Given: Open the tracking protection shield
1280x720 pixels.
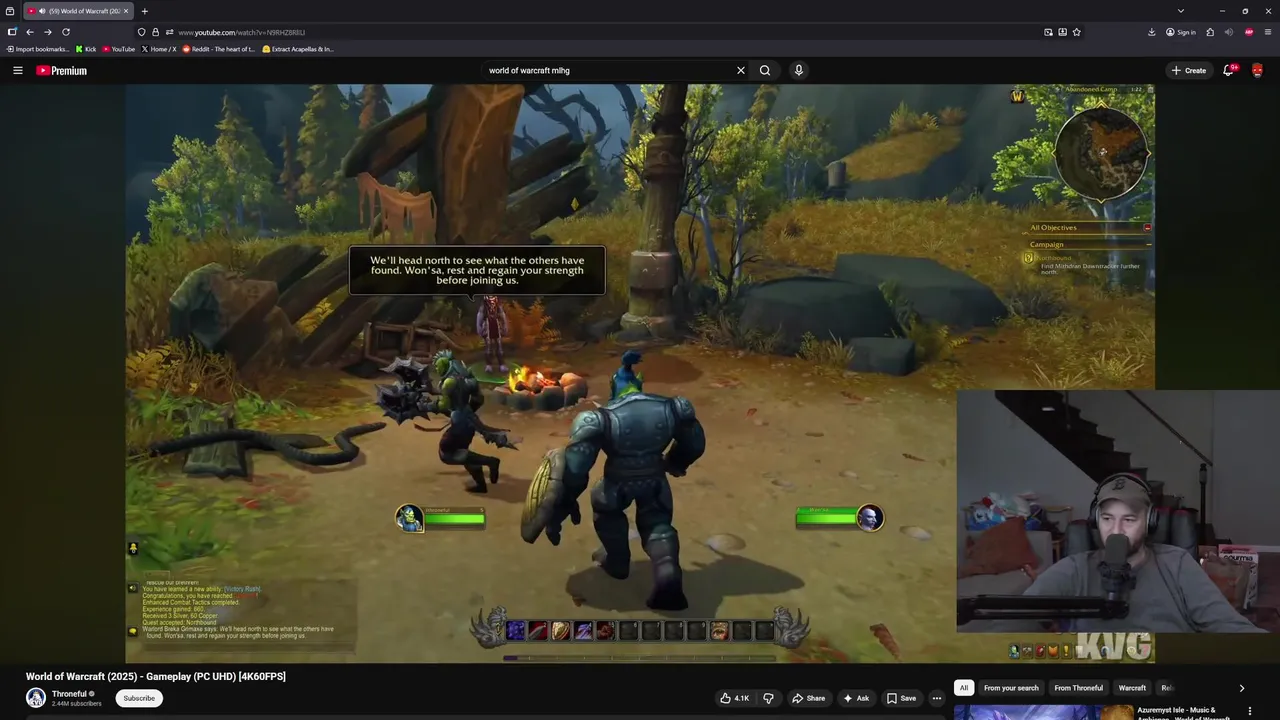Looking at the screenshot, I should tap(141, 32).
